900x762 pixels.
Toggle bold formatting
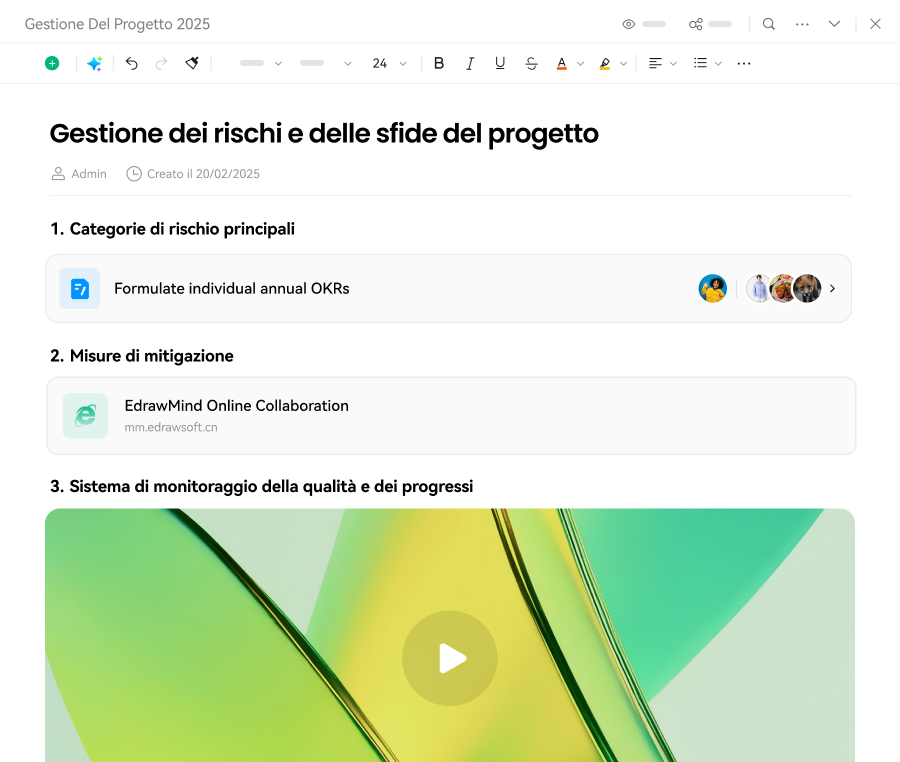click(439, 62)
